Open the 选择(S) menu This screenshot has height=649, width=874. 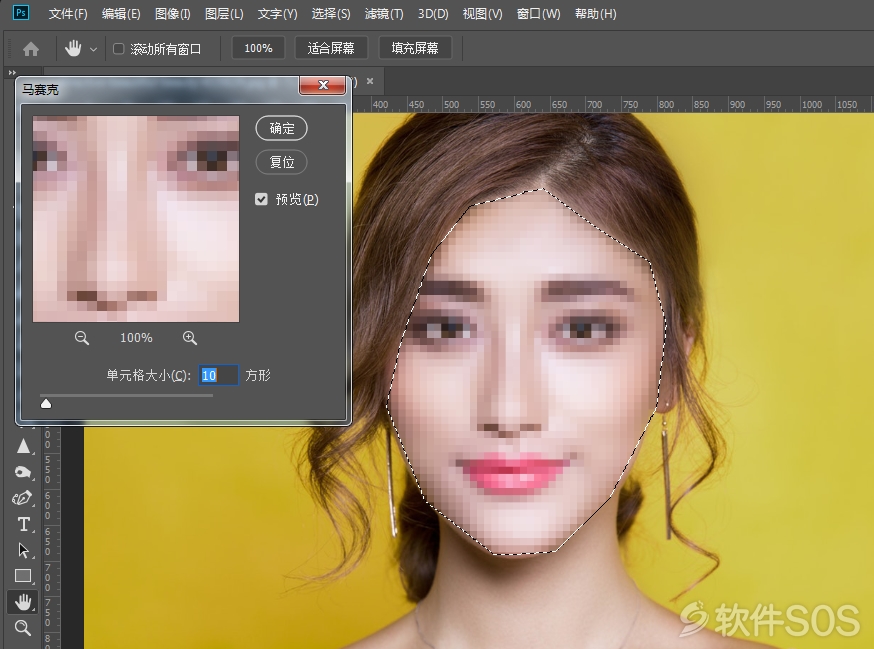pyautogui.click(x=331, y=14)
